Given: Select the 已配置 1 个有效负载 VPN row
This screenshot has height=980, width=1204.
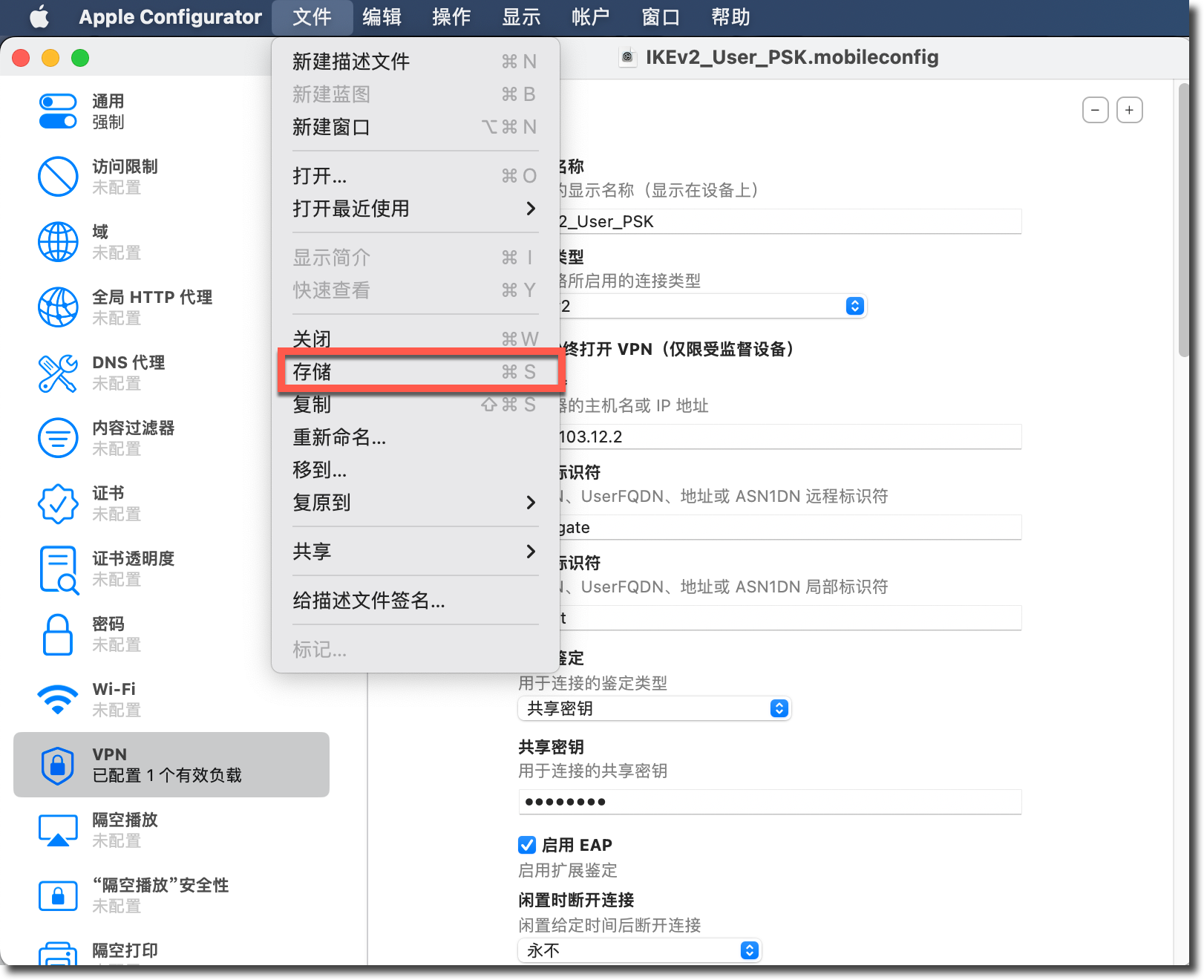Looking at the screenshot, I should (x=171, y=765).
